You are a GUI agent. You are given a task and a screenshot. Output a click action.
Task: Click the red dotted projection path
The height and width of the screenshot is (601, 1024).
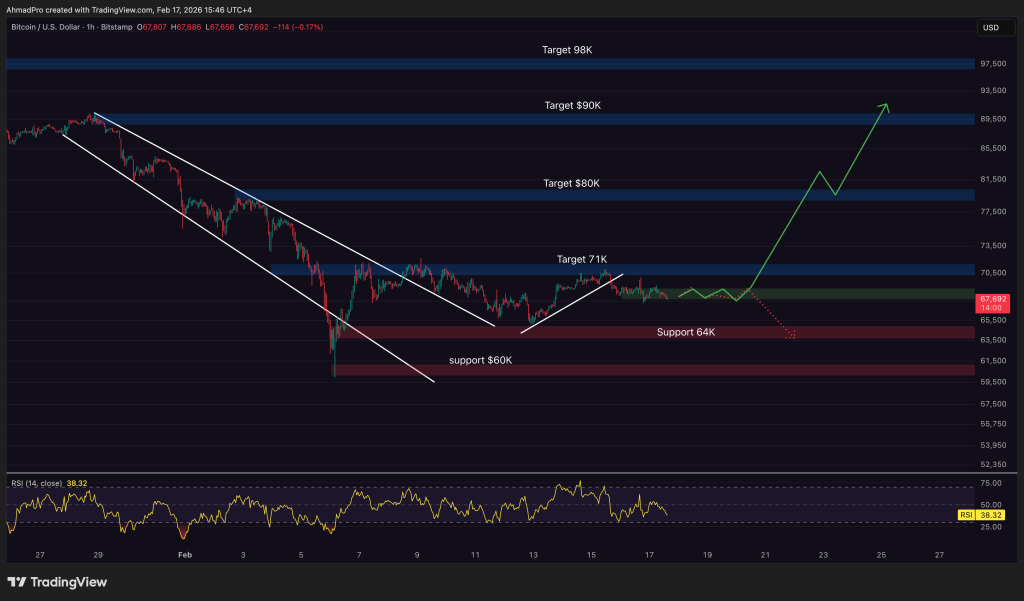pyautogui.click(x=770, y=315)
